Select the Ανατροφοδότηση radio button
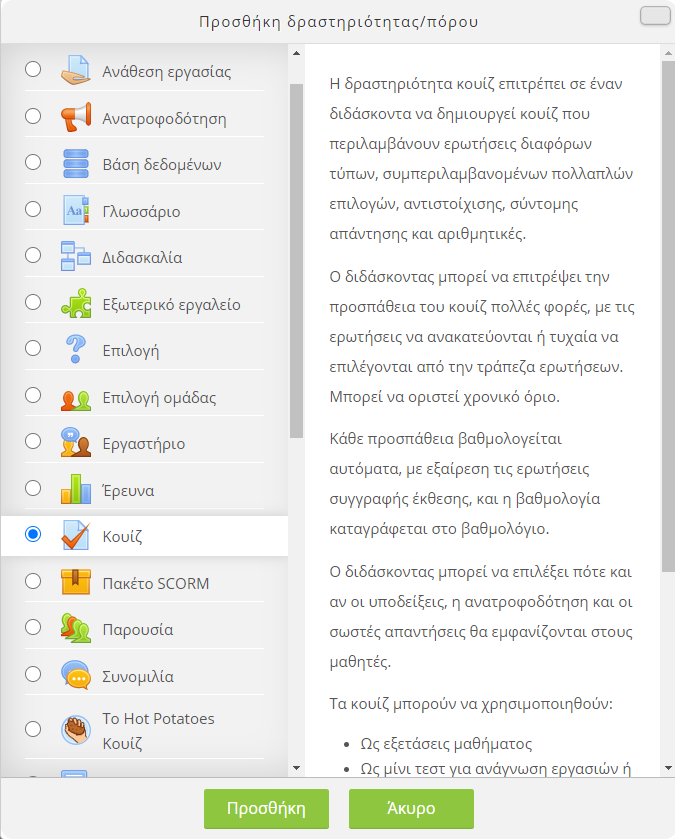The image size is (675, 839). (33, 116)
